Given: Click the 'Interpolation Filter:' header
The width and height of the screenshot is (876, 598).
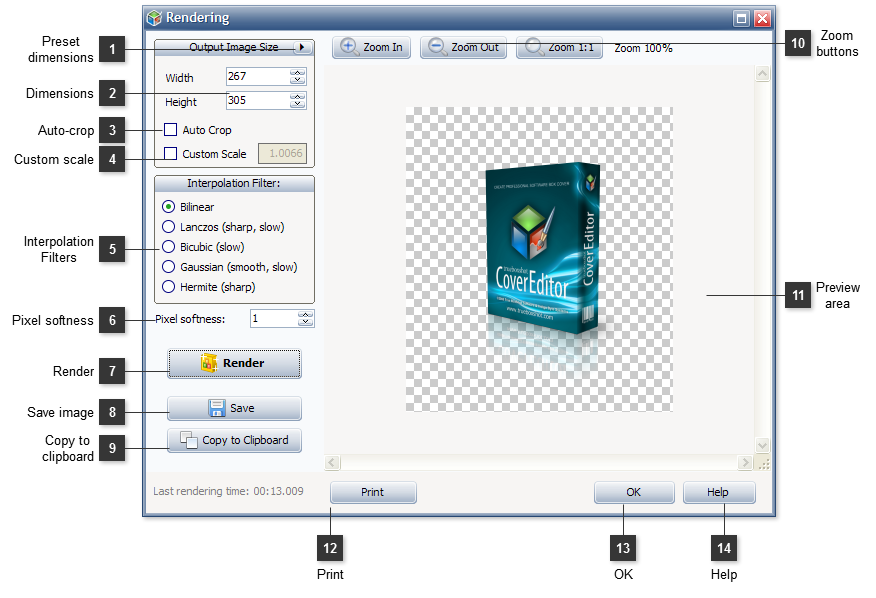Looking at the screenshot, I should click(234, 183).
